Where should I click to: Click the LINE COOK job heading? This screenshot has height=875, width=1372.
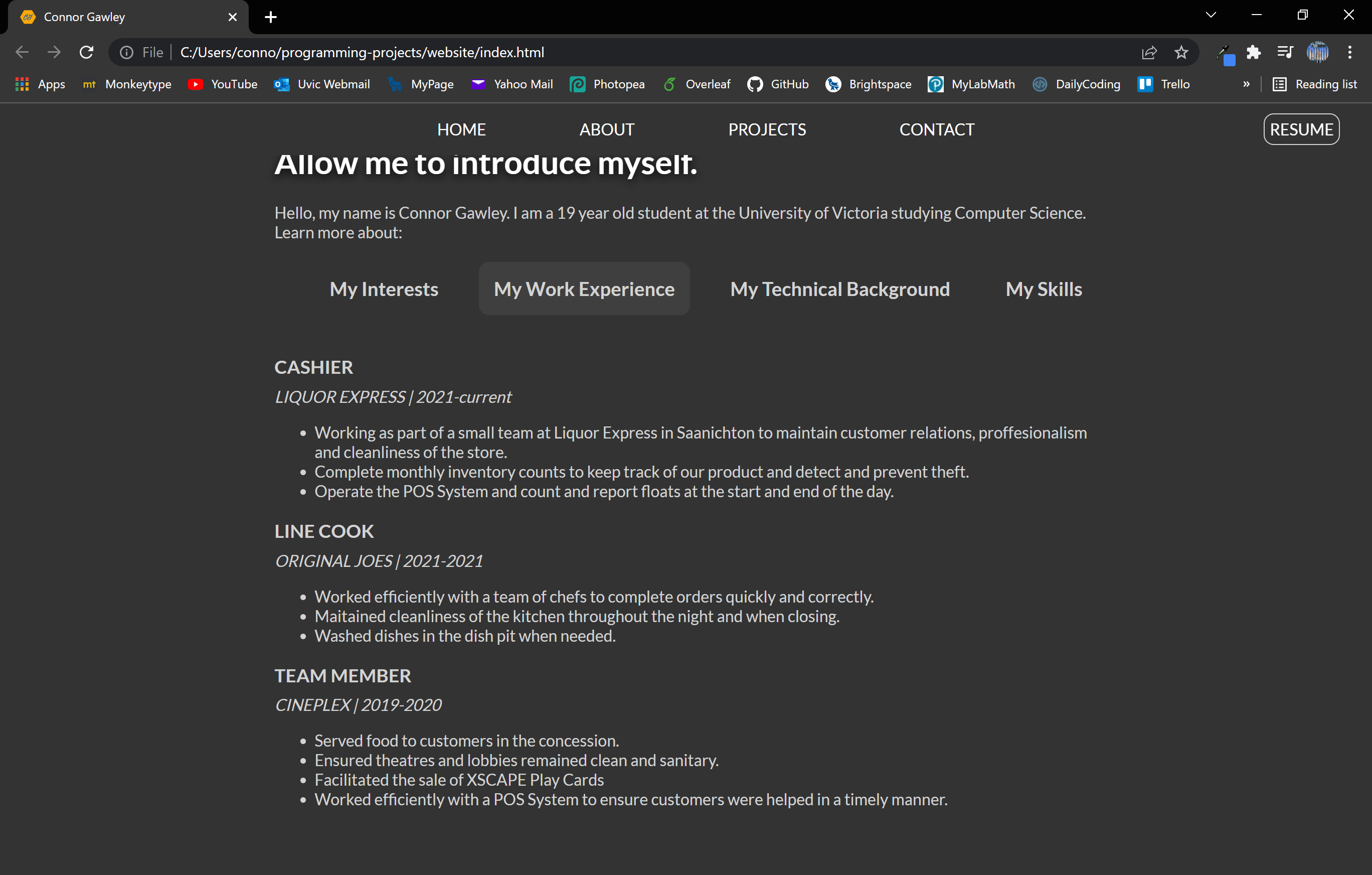324,531
